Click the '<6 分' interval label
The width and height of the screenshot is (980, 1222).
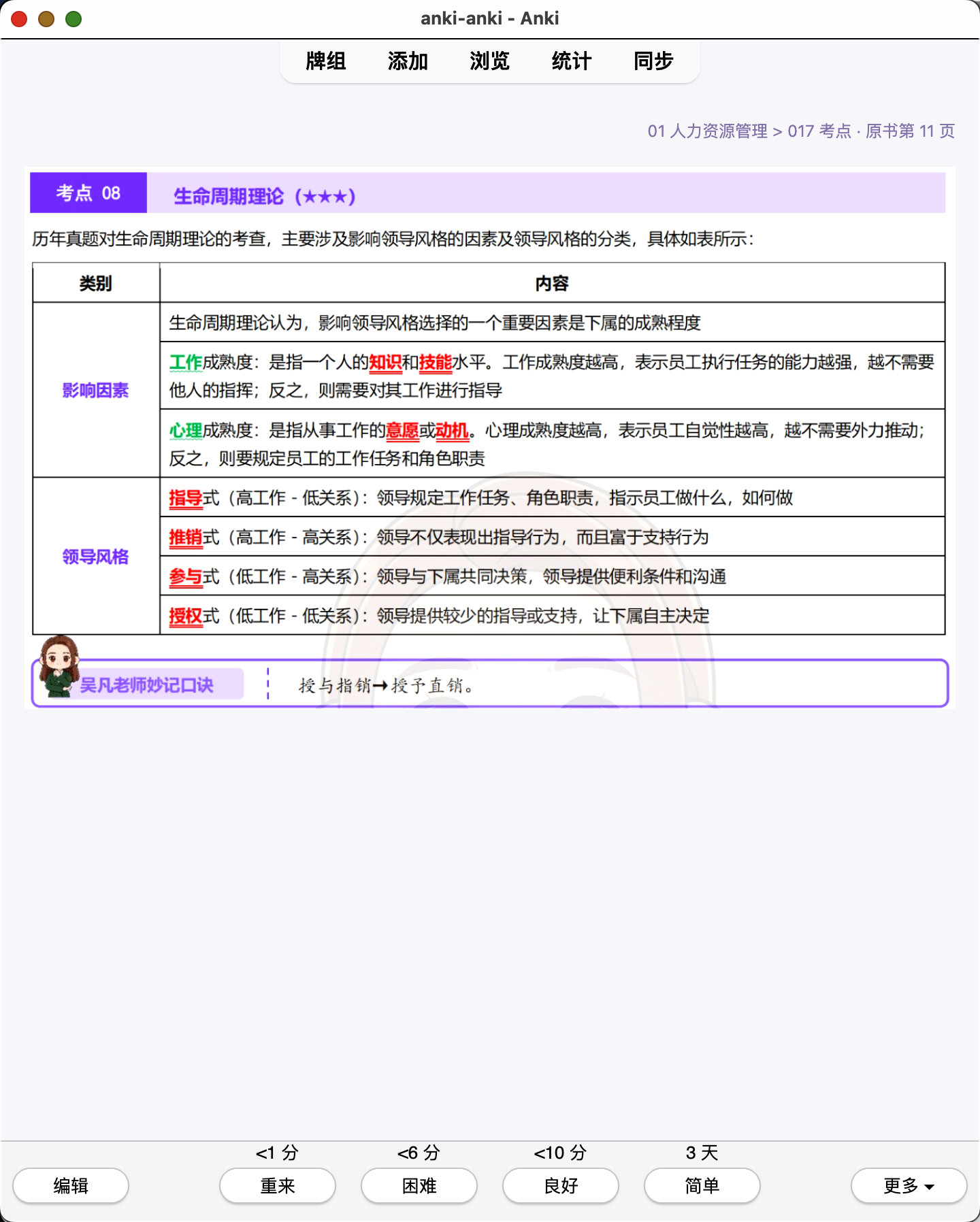[x=419, y=1153]
